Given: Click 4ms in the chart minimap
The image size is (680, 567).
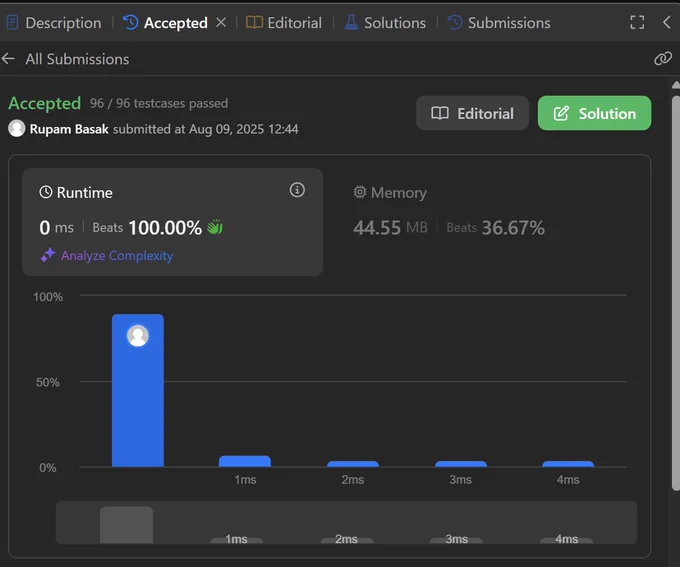Looking at the screenshot, I should coord(566,539).
